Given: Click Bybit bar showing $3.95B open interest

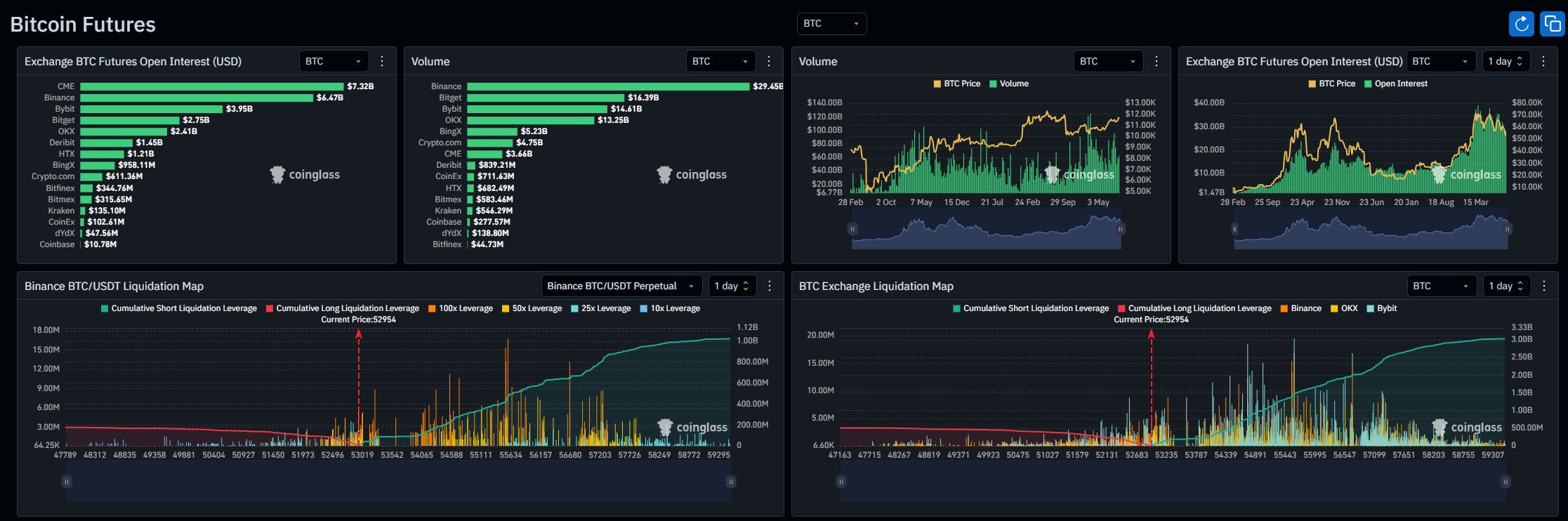Looking at the screenshot, I should pos(151,109).
